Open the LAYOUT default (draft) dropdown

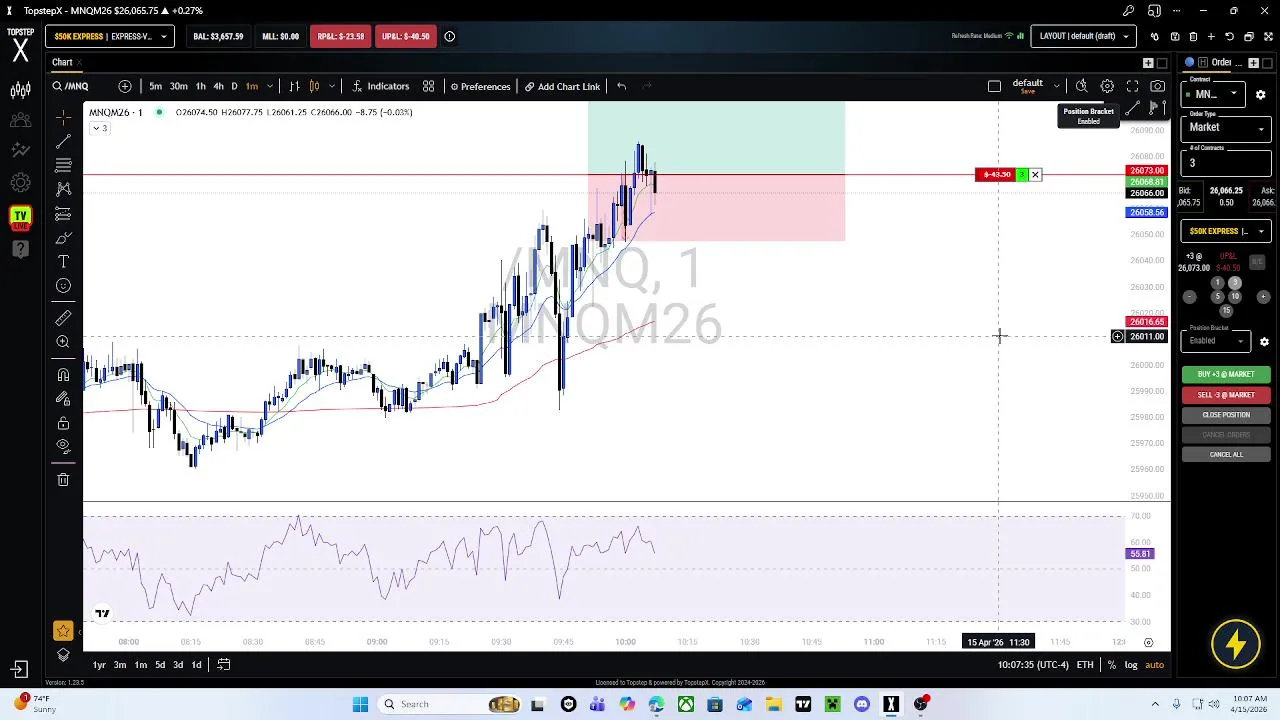pyautogui.click(x=1083, y=36)
